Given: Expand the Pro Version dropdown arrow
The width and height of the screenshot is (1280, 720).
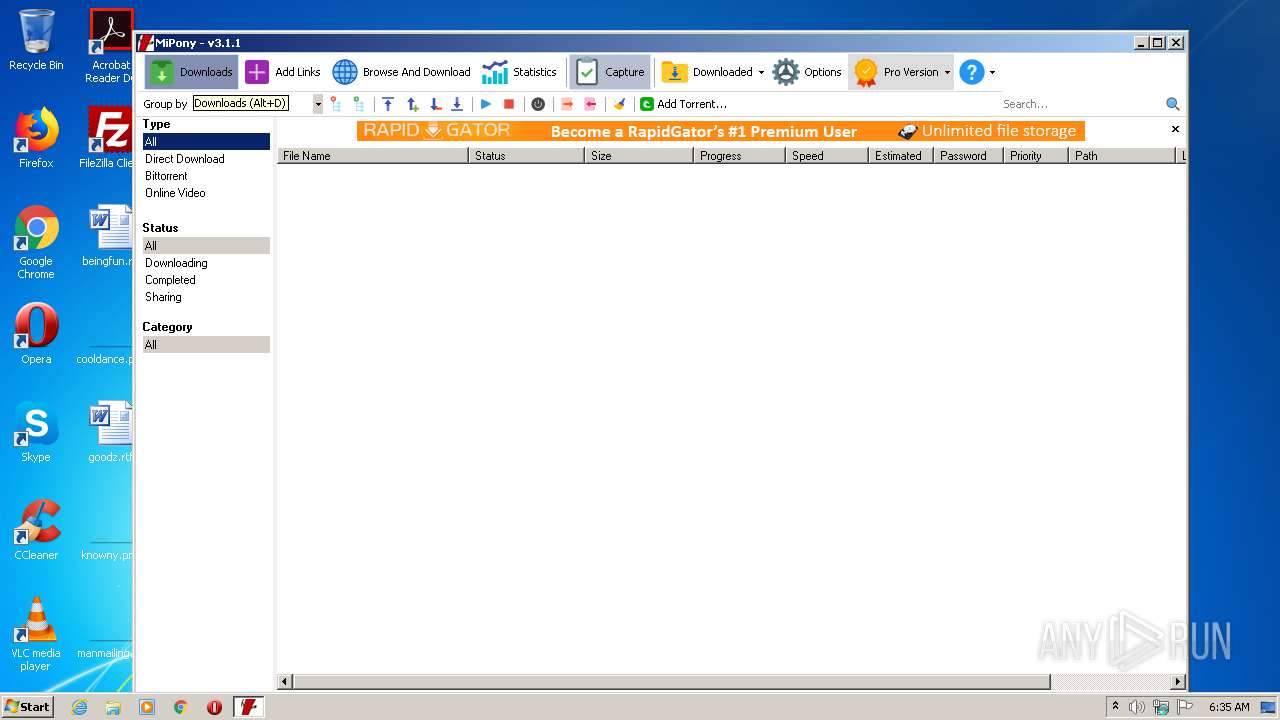Looking at the screenshot, I should pos(947,72).
